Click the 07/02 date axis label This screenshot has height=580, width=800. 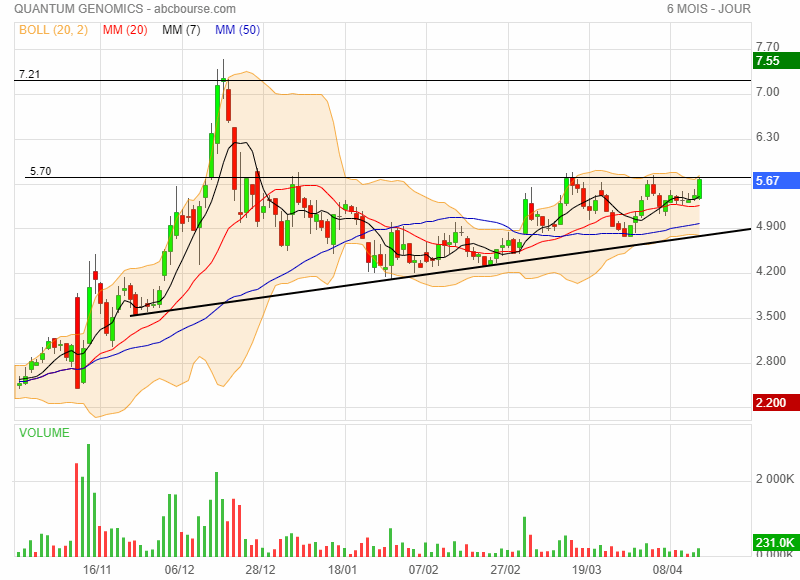[423, 569]
